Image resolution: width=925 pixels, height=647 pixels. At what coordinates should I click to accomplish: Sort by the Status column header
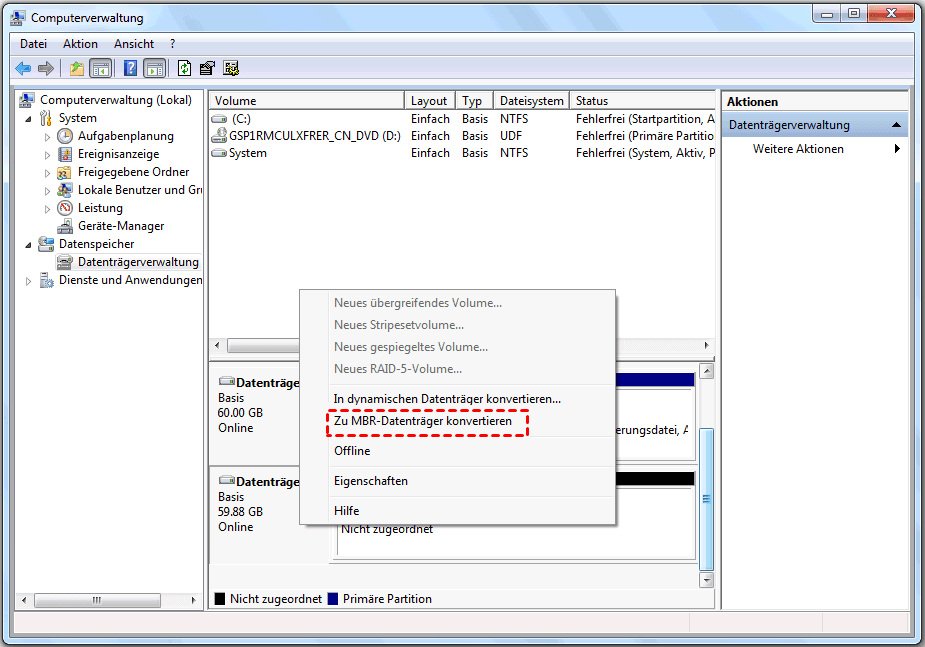tap(643, 101)
